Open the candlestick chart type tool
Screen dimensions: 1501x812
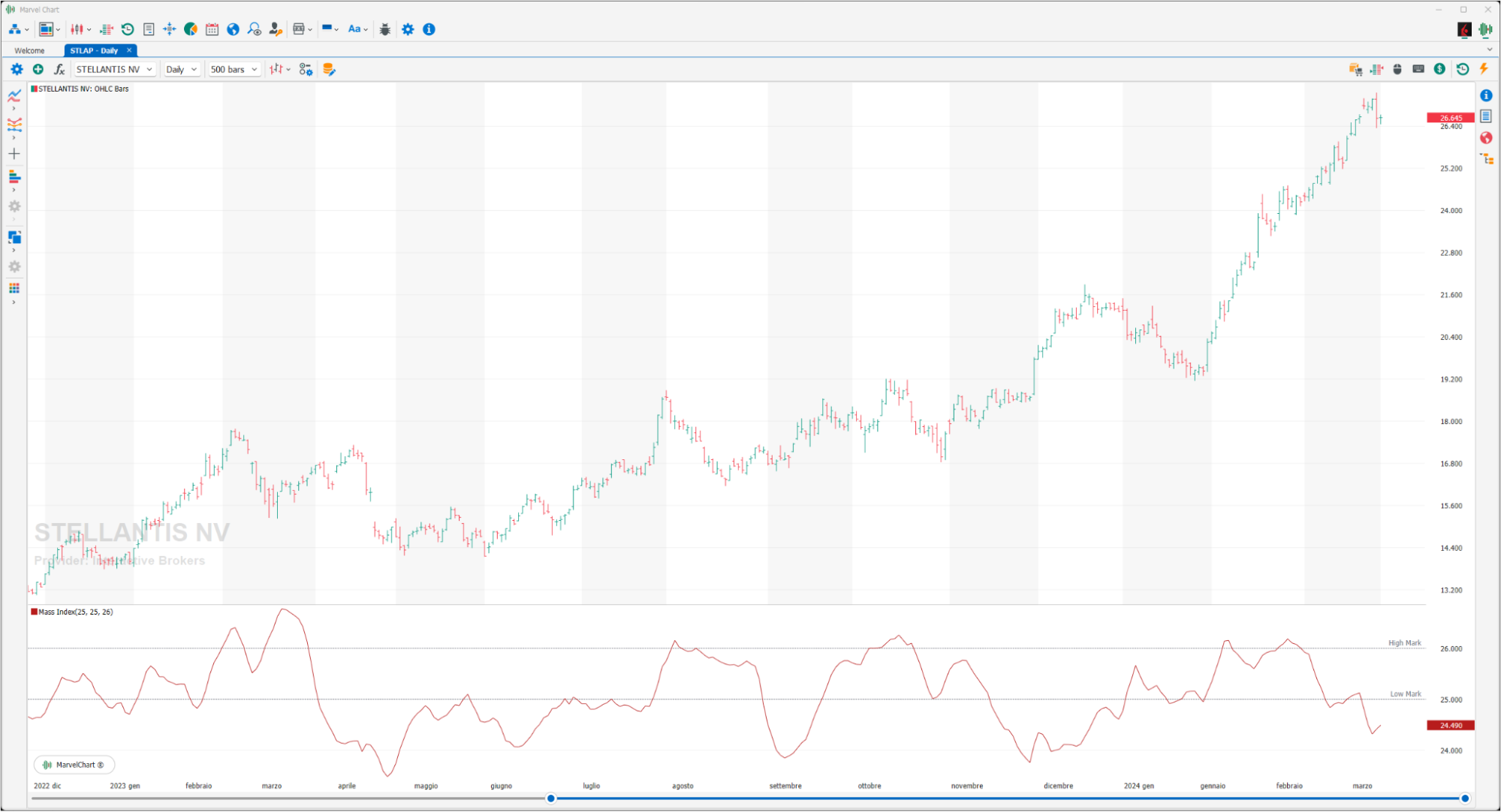[77, 29]
